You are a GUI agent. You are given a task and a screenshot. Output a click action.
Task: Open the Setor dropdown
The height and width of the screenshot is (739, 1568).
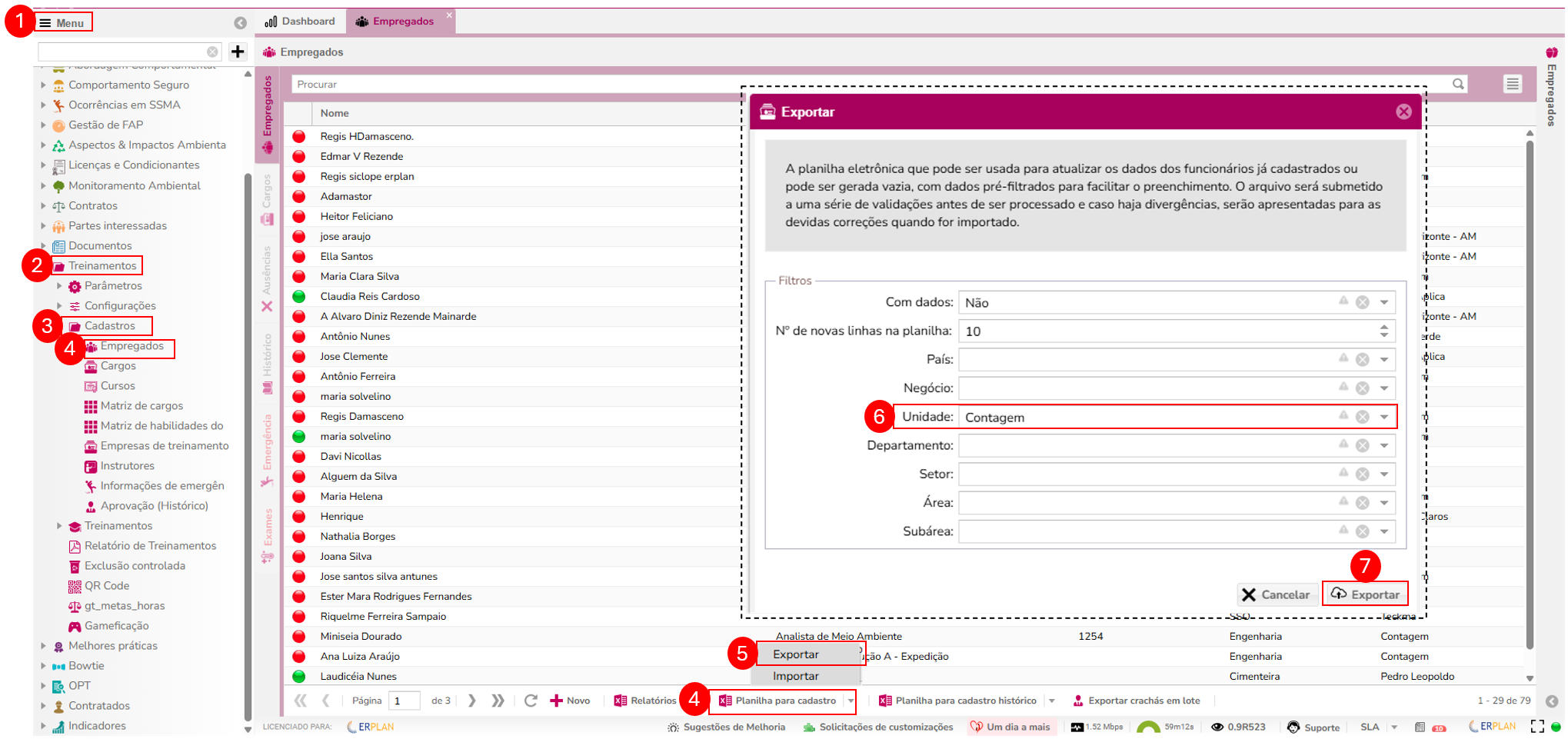(1384, 474)
